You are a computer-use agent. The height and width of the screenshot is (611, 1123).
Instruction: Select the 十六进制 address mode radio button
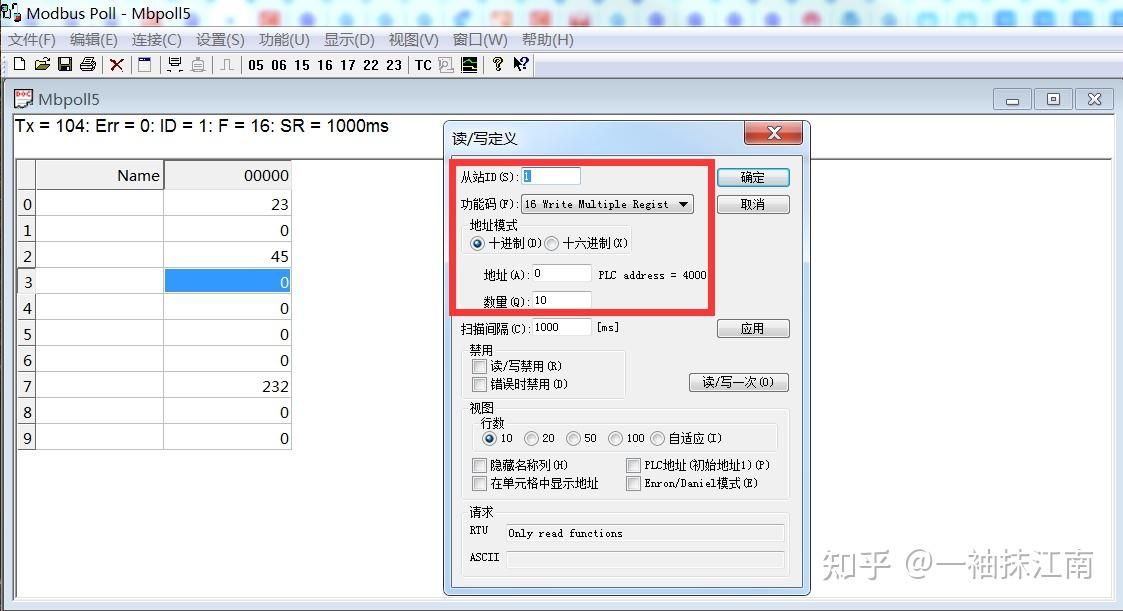tap(551, 243)
